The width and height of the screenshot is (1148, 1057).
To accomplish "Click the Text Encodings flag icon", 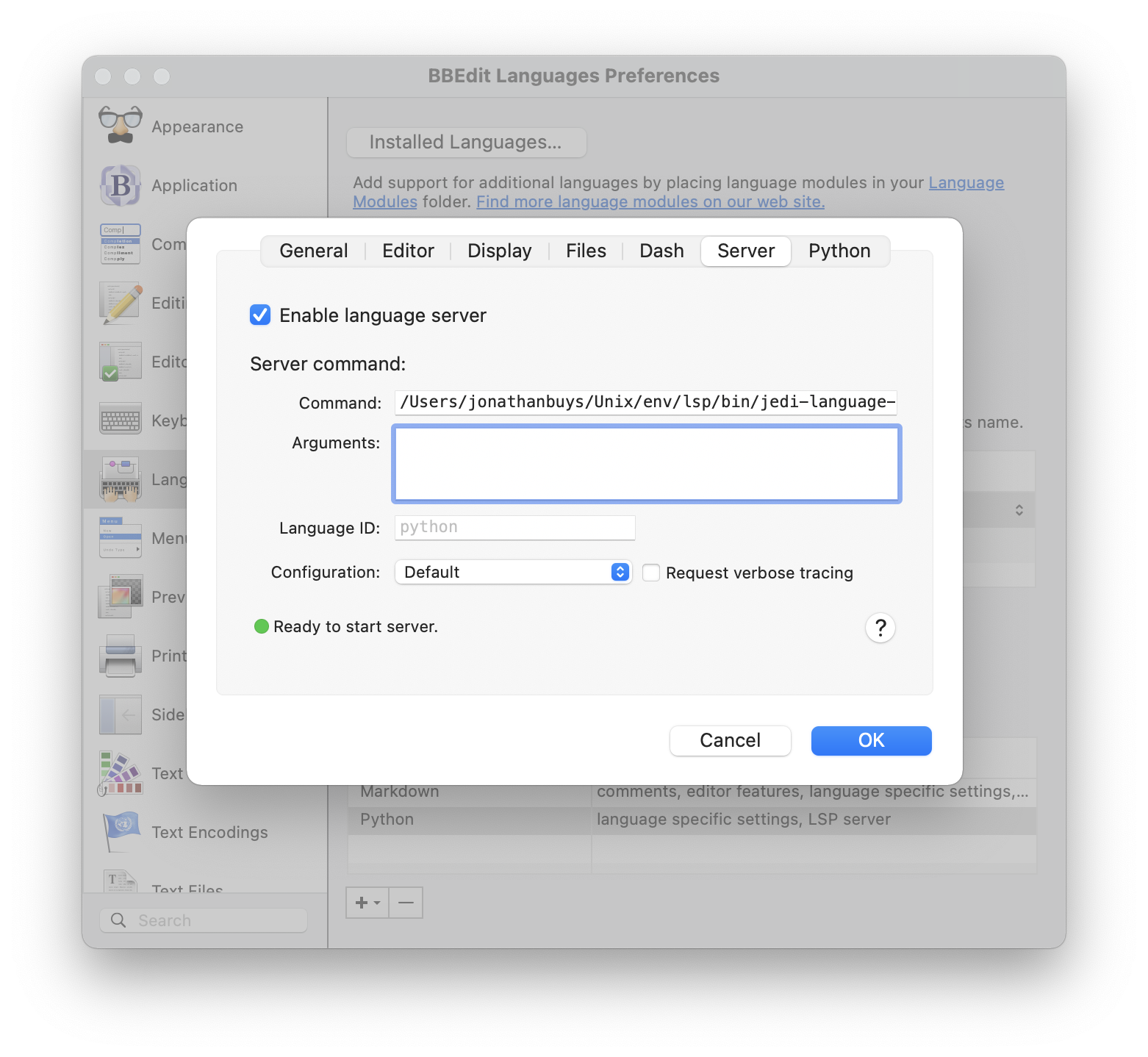I will pos(119,831).
